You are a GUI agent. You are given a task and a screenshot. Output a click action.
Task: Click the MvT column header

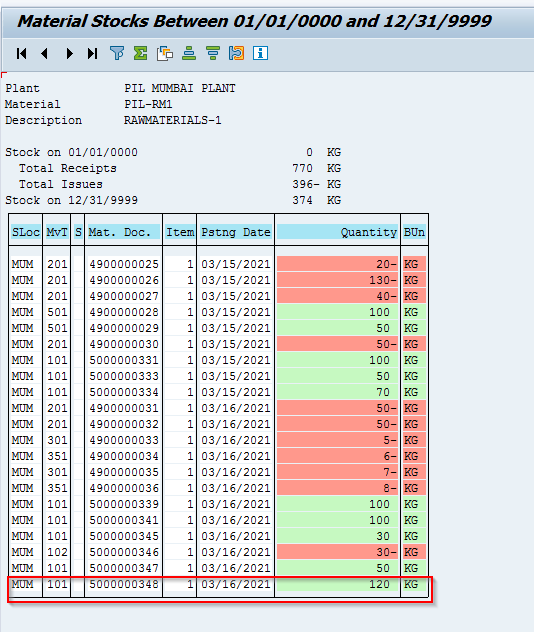click(57, 232)
